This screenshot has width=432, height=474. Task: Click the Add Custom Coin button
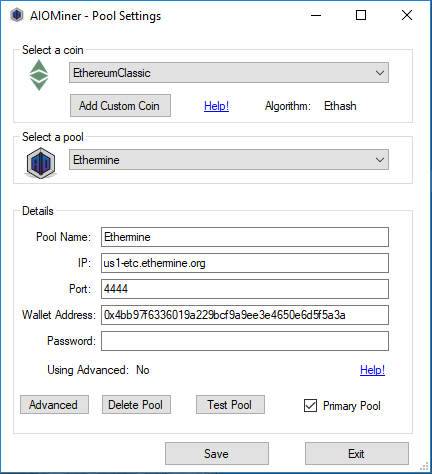tap(120, 106)
